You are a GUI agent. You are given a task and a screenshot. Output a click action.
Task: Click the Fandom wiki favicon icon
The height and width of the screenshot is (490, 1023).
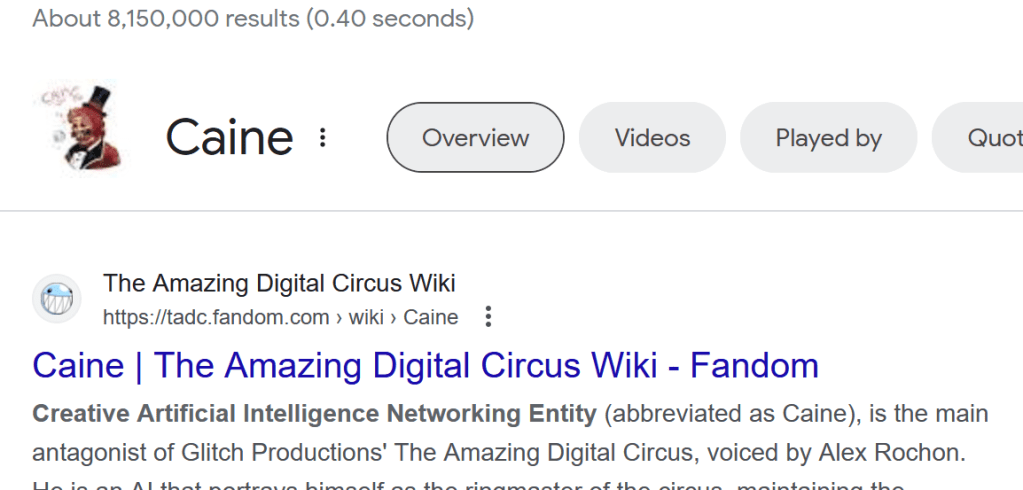tap(57, 299)
